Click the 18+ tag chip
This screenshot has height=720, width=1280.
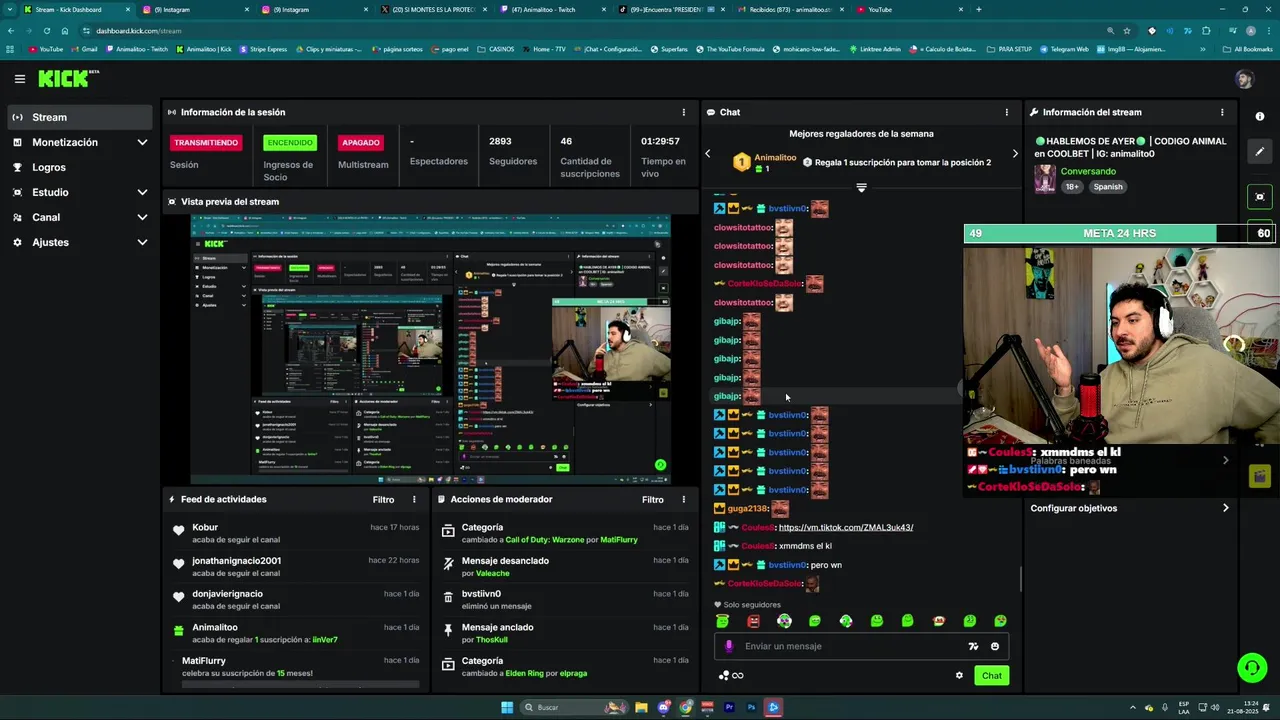[x=1072, y=187]
